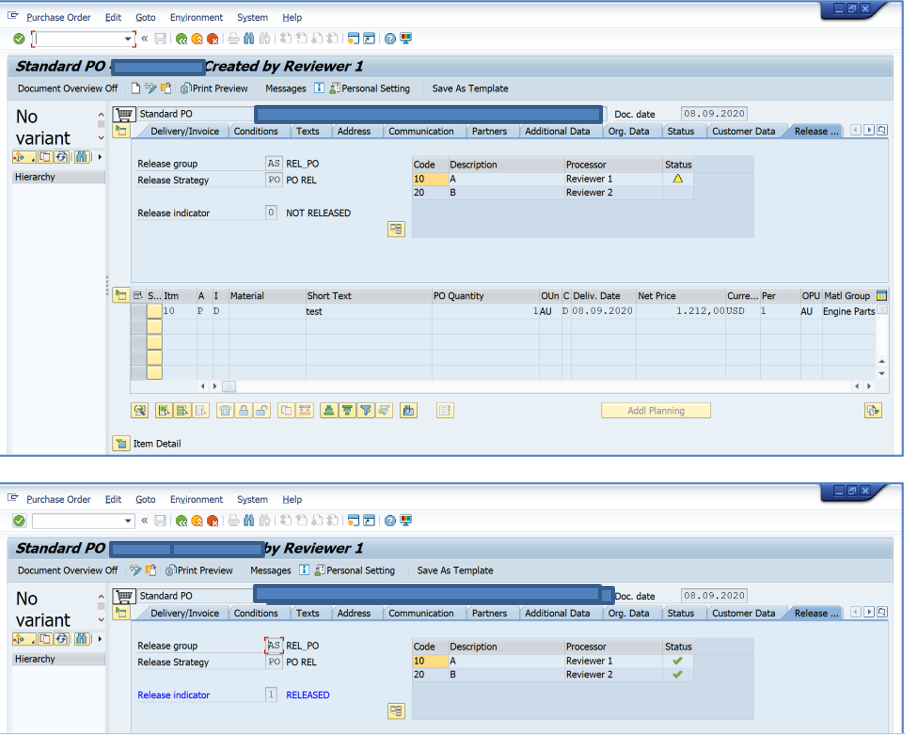The image size is (905, 735).
Task: Click the item table scroll down arrow
Action: click(x=882, y=373)
